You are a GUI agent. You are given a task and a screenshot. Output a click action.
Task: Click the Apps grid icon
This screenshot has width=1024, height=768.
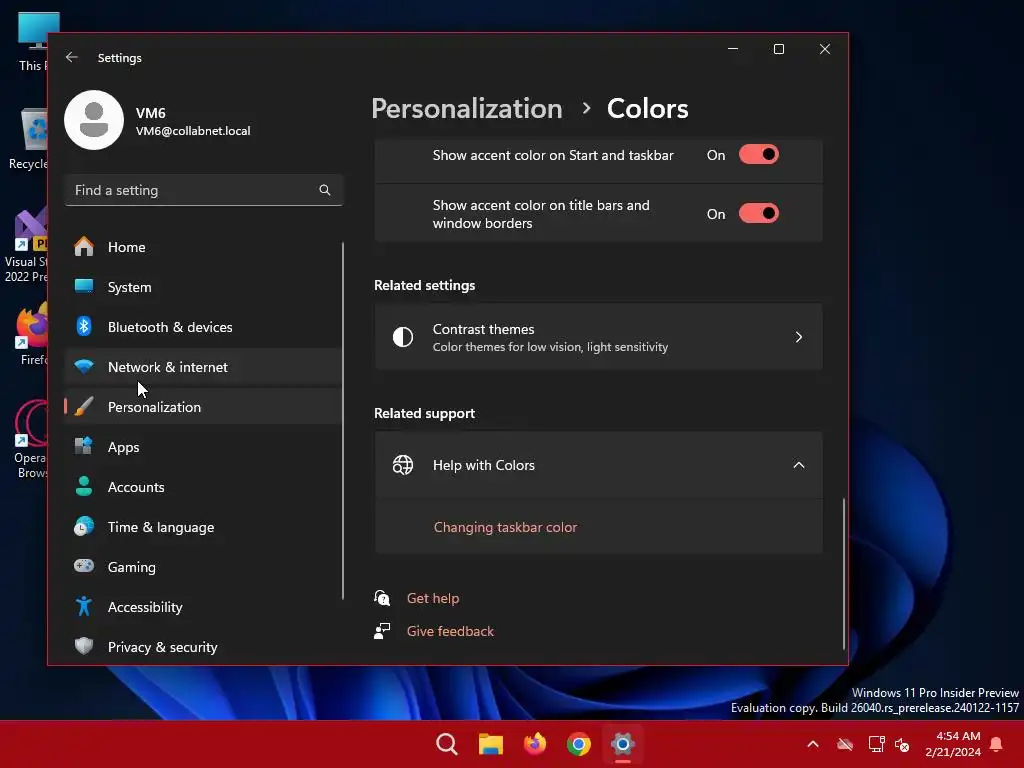coord(84,447)
